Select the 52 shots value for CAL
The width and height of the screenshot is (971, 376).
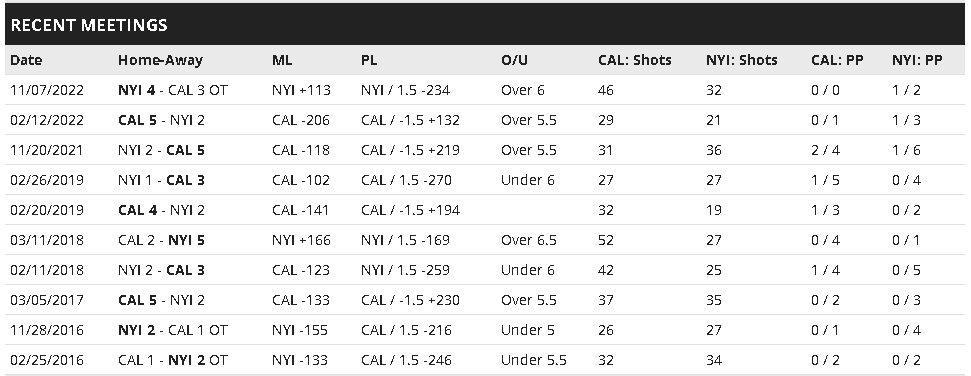click(x=606, y=240)
